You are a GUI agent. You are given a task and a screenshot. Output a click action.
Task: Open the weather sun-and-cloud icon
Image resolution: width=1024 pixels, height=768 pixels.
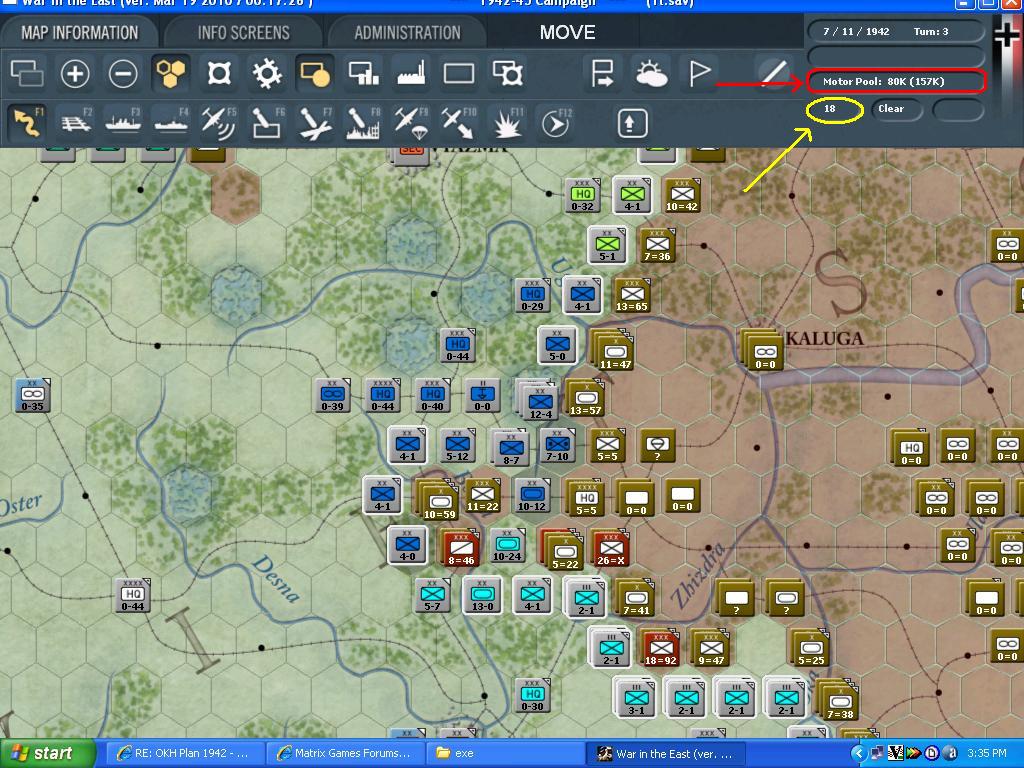coord(650,73)
